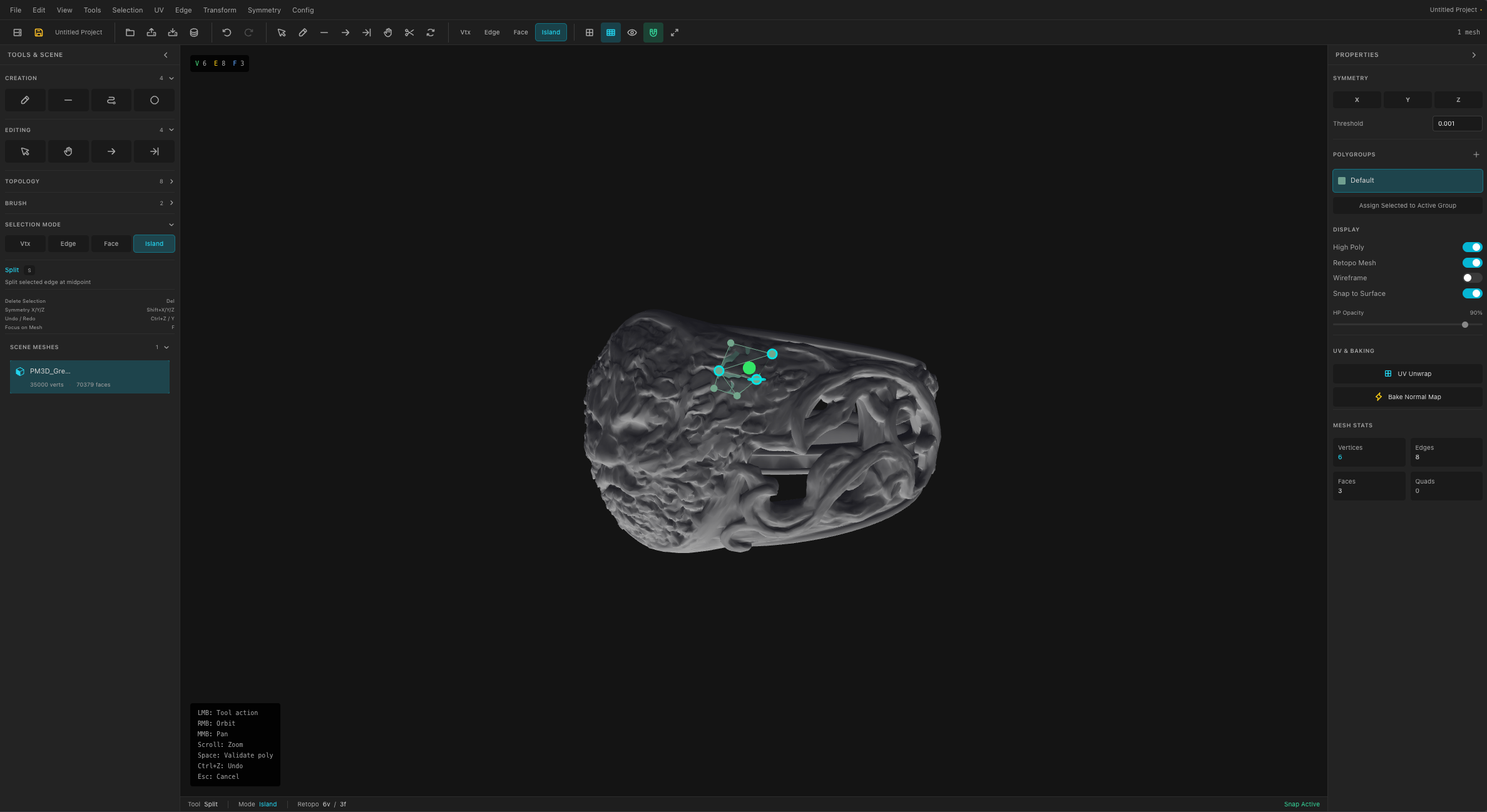Screen dimensions: 1487x812
Task: Open the project folder icon
Action: point(130,33)
